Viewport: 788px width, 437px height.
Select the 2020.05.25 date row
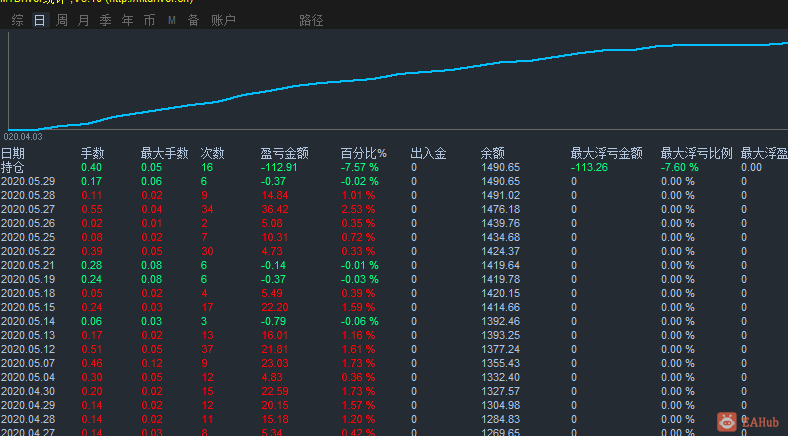coord(394,237)
